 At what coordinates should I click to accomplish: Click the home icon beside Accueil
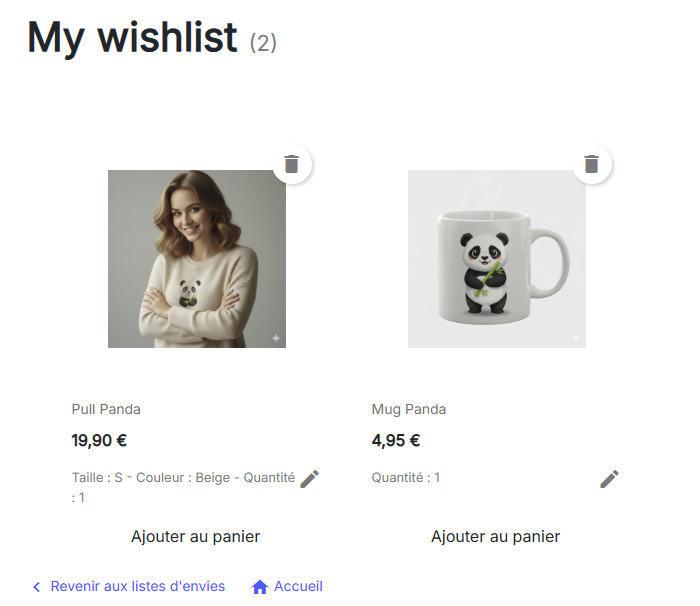tap(260, 587)
